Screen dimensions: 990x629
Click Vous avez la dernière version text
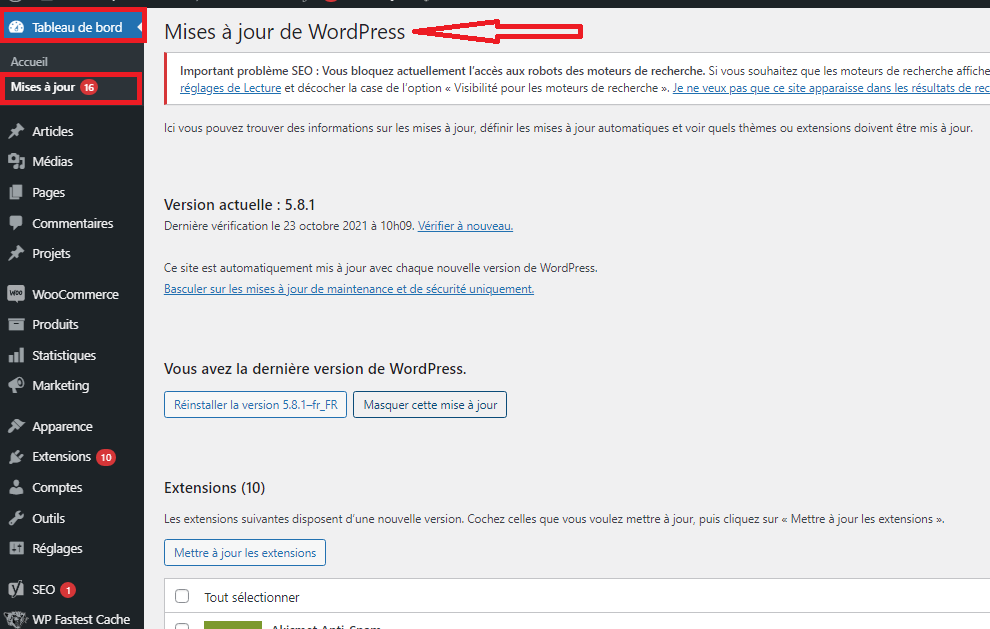click(315, 369)
